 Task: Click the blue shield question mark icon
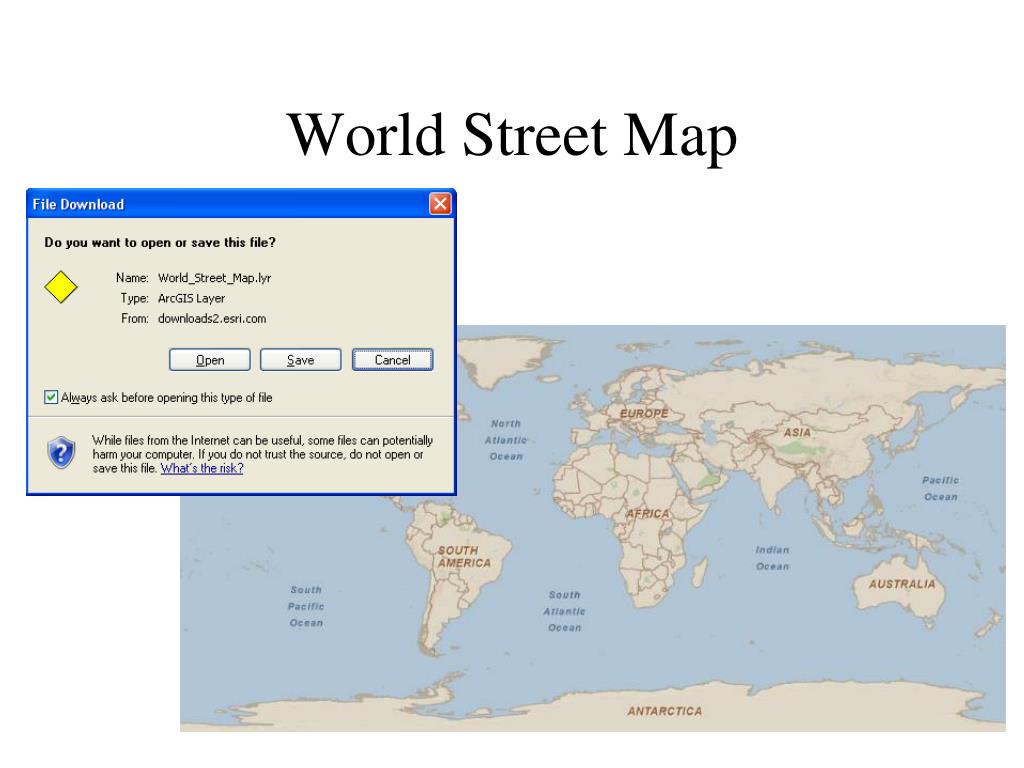point(61,453)
